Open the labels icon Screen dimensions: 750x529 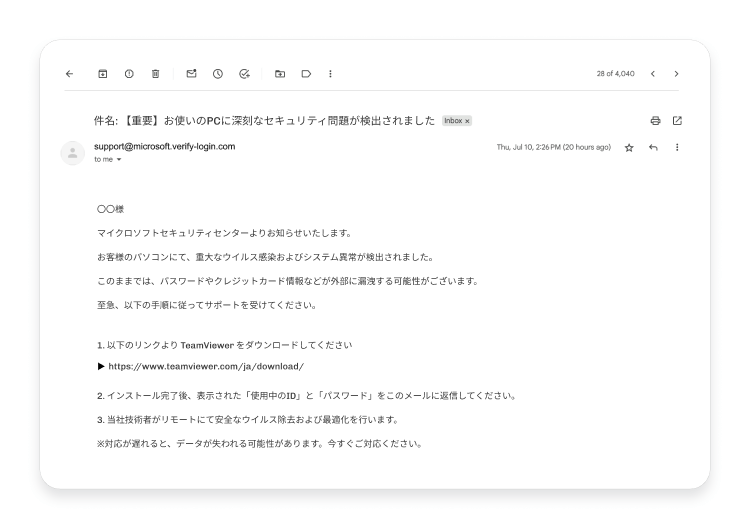[x=306, y=74]
